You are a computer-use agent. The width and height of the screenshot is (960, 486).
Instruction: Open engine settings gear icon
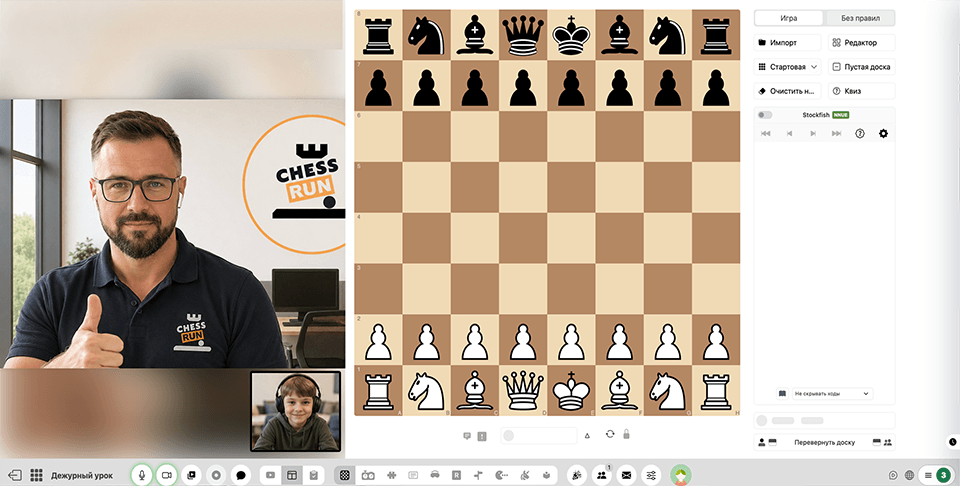(x=883, y=133)
